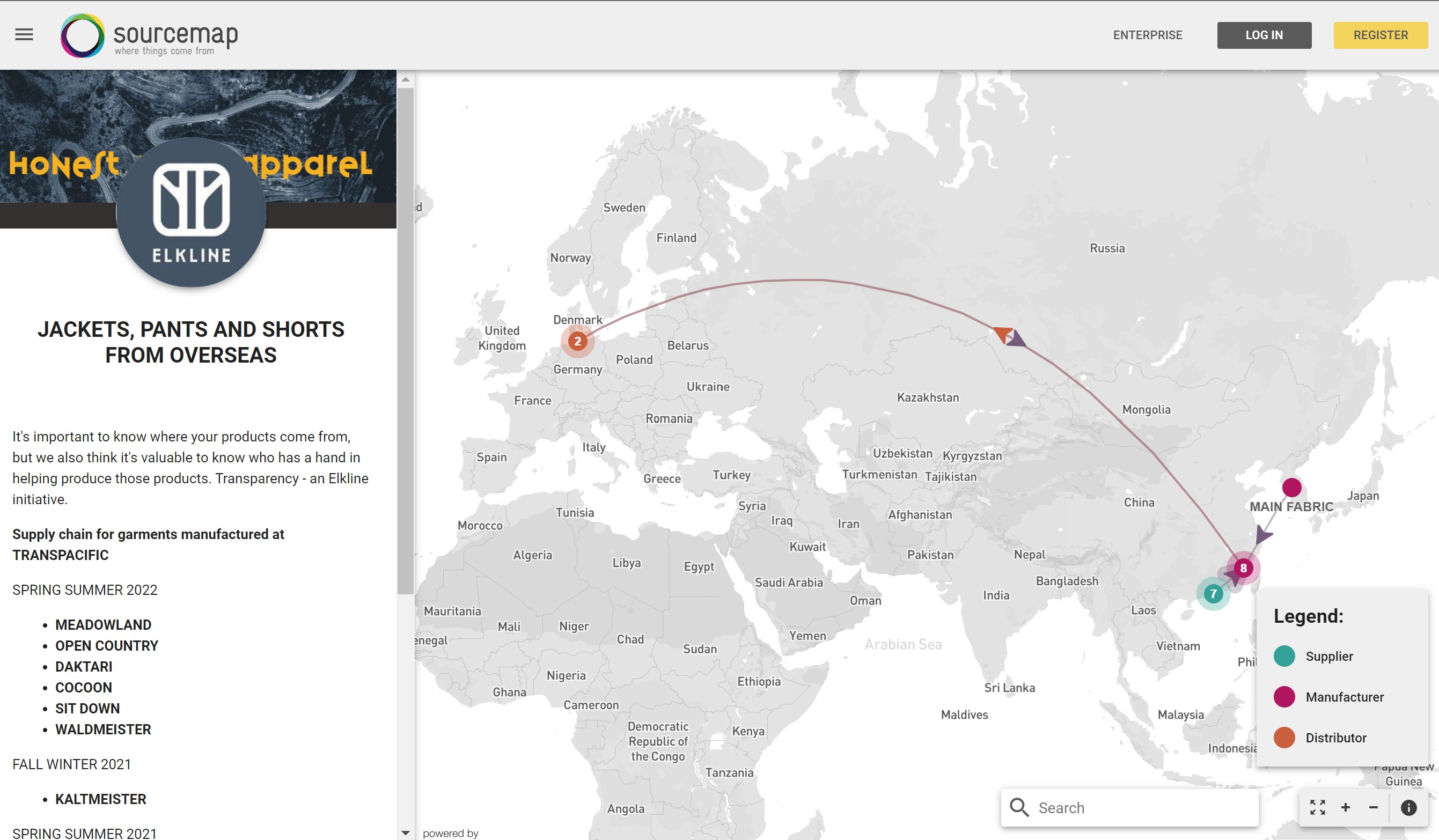Click the purple arrow below Main Fabric
The height and width of the screenshot is (840, 1439).
click(x=1262, y=535)
